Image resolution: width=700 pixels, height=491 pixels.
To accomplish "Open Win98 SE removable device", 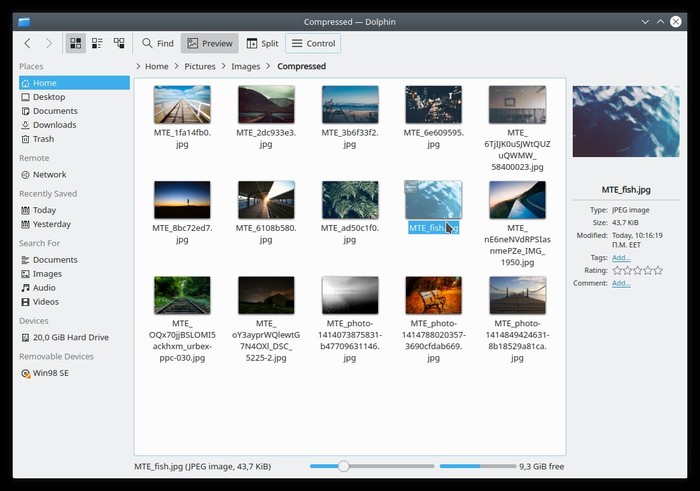I will click(74, 373).
